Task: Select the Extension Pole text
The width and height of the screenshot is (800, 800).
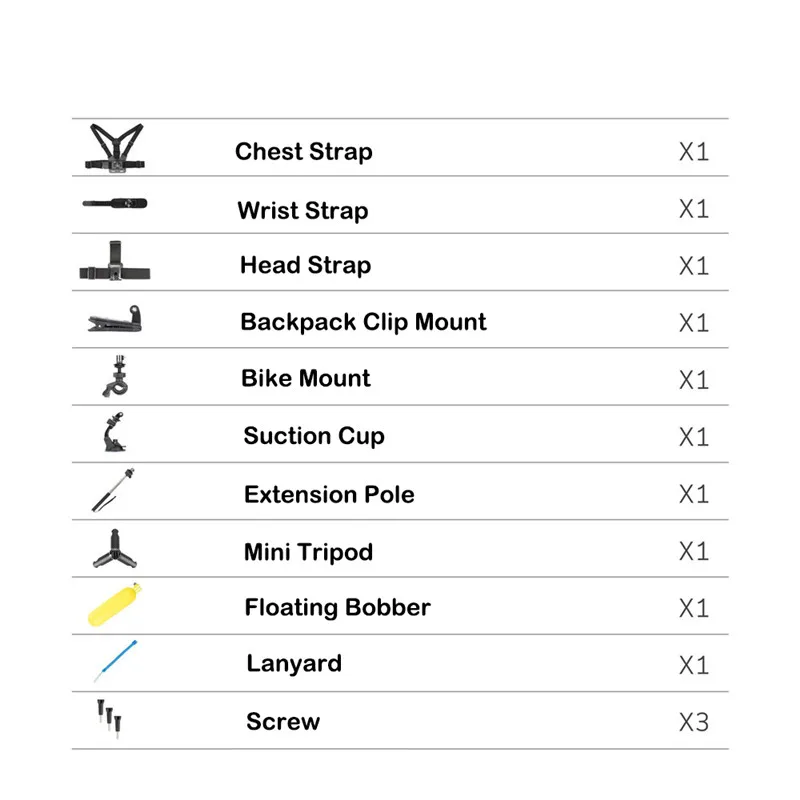Action: click(329, 494)
